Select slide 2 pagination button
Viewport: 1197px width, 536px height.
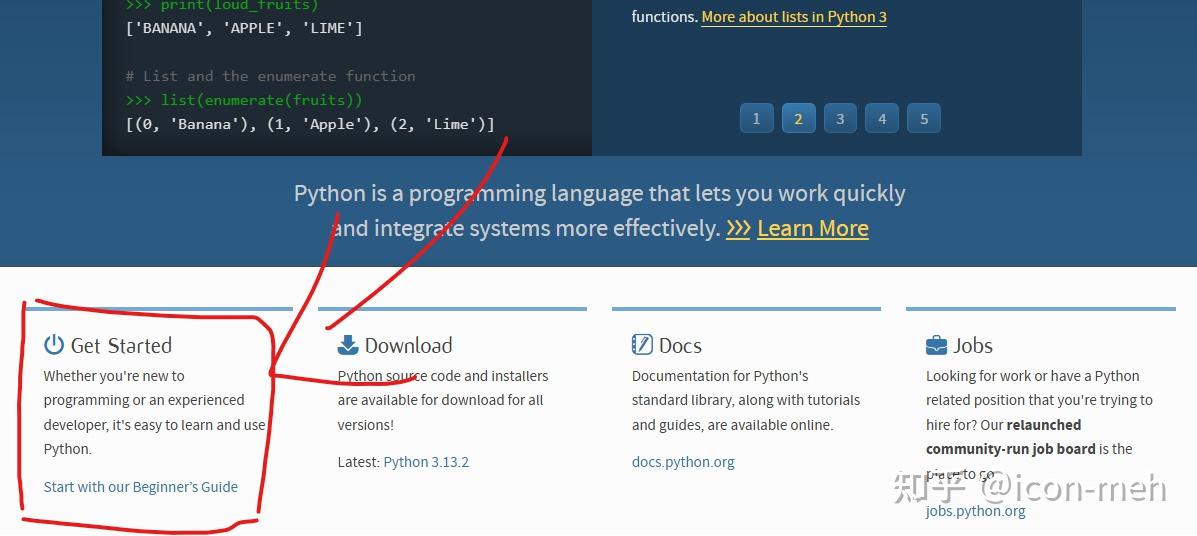(x=798, y=118)
